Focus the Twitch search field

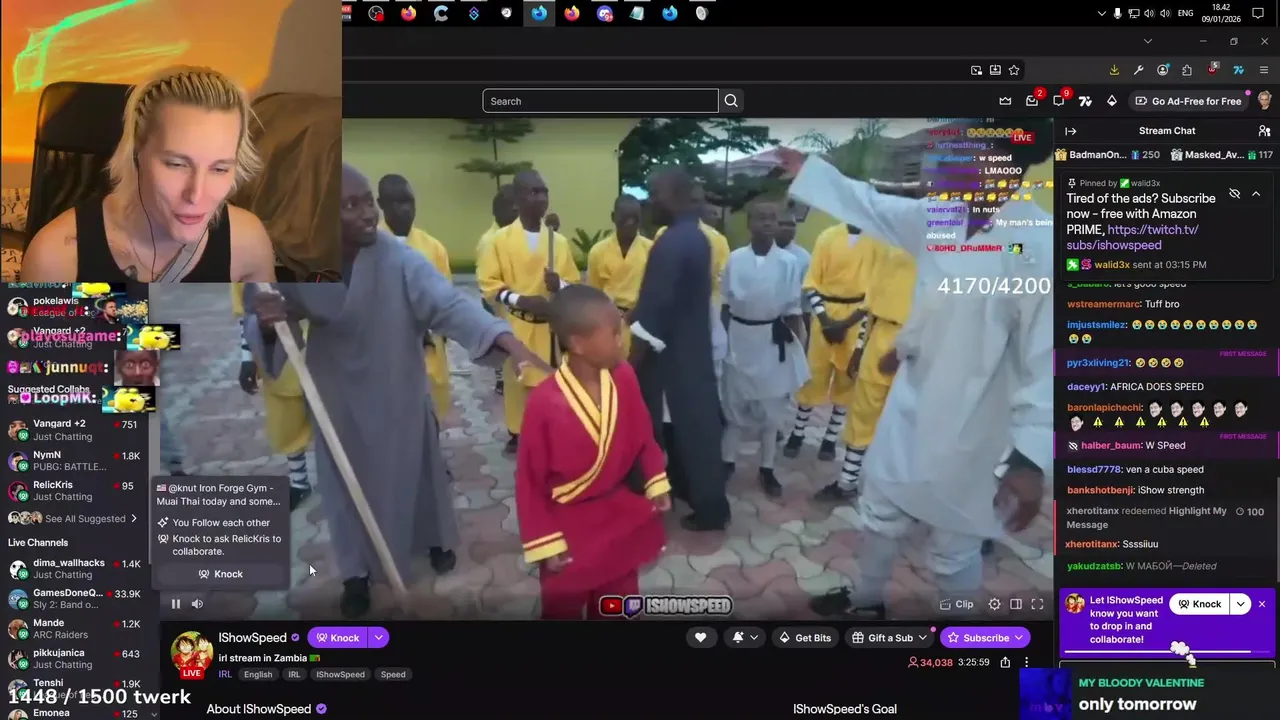point(600,101)
